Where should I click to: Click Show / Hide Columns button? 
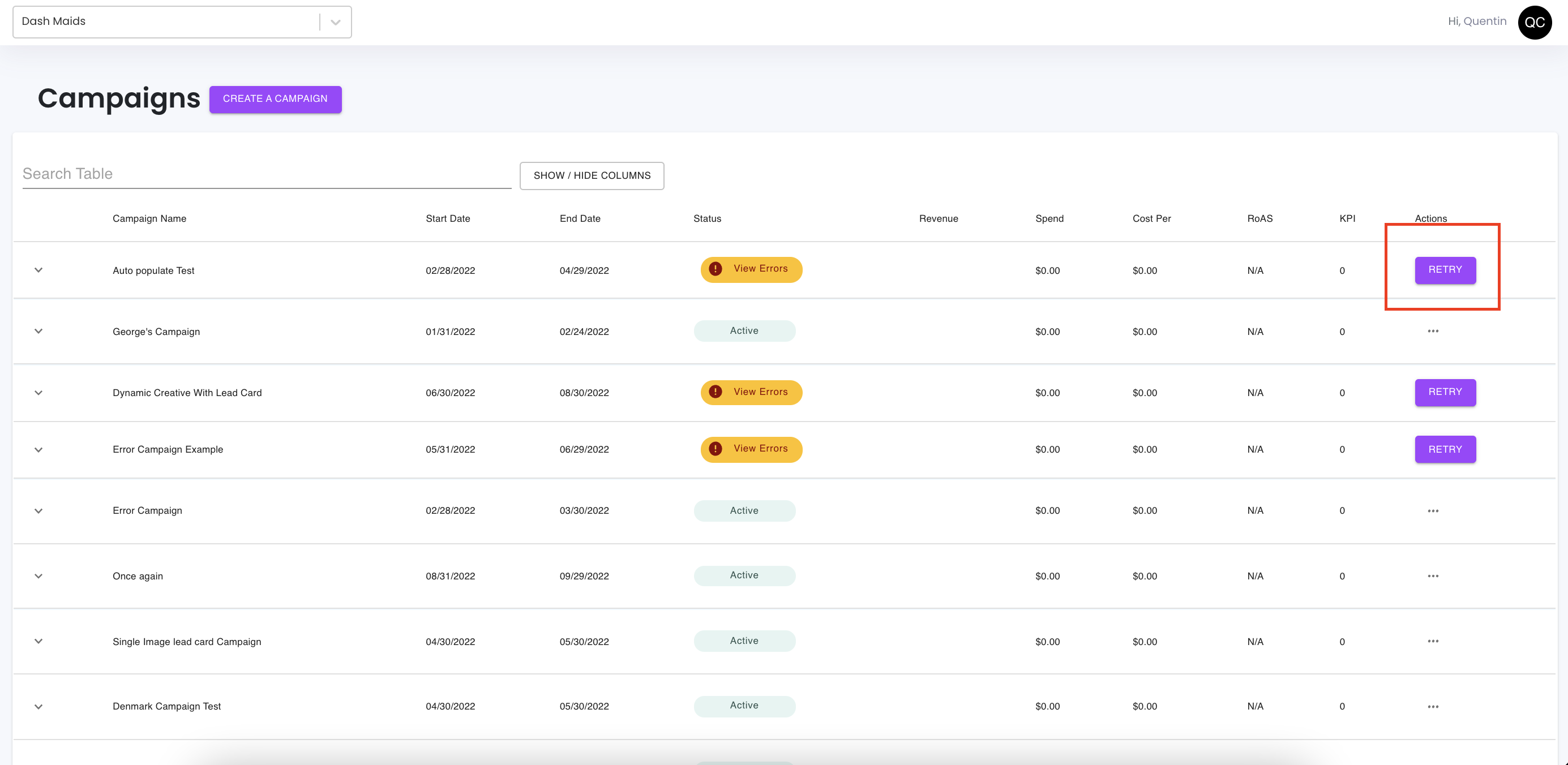click(x=592, y=175)
